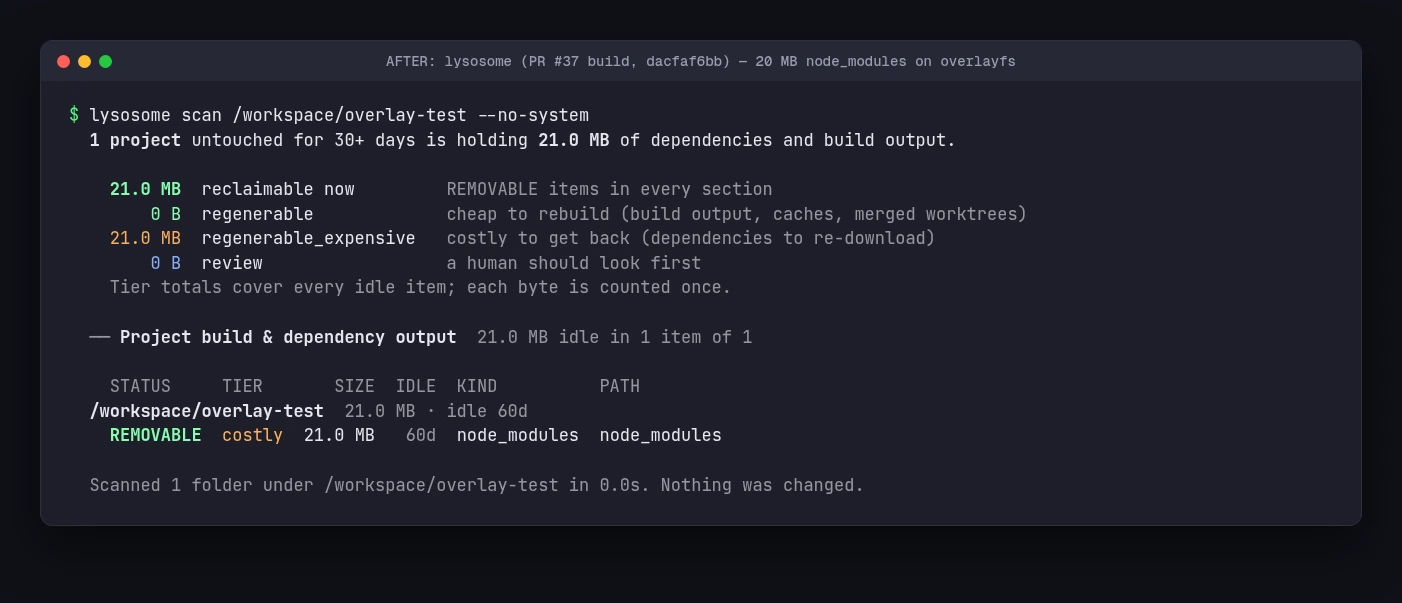1402x603 pixels.
Task: Click the 'reclaimable now' label
Action: [278, 189]
